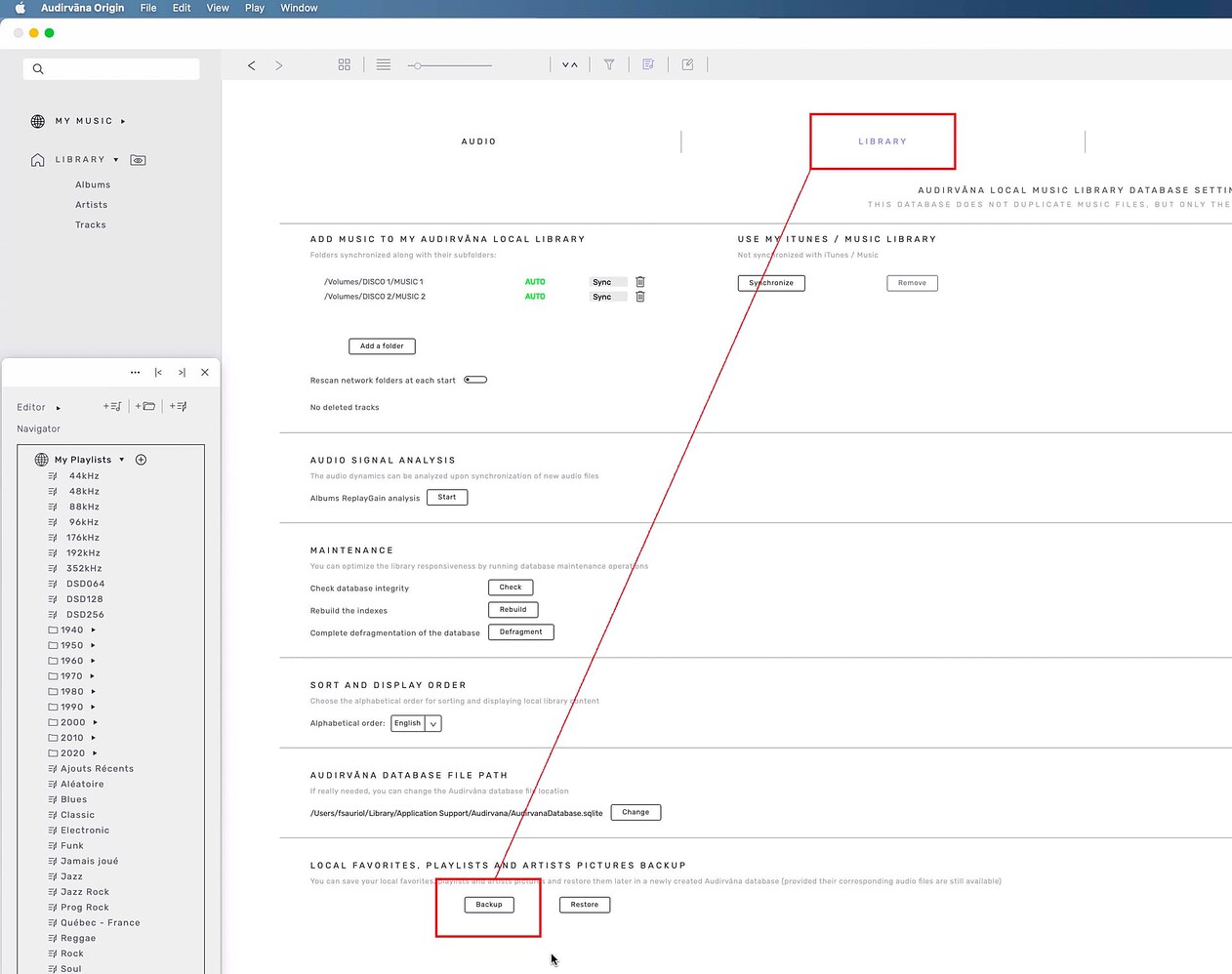Screen dimensions: 1232x974
Task: Open Artists in the Library sidebar
Action: 92,205
